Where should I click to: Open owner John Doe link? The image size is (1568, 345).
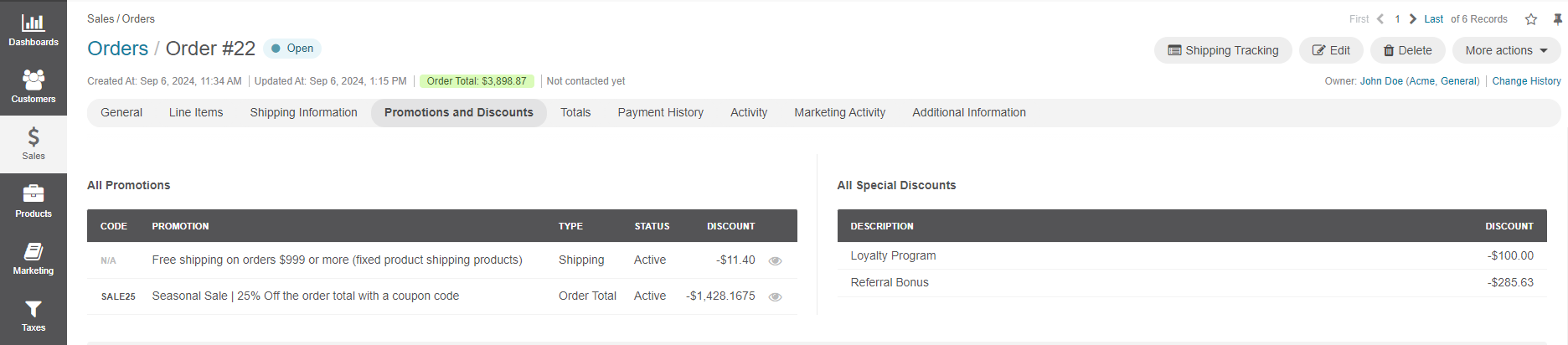click(x=1381, y=81)
